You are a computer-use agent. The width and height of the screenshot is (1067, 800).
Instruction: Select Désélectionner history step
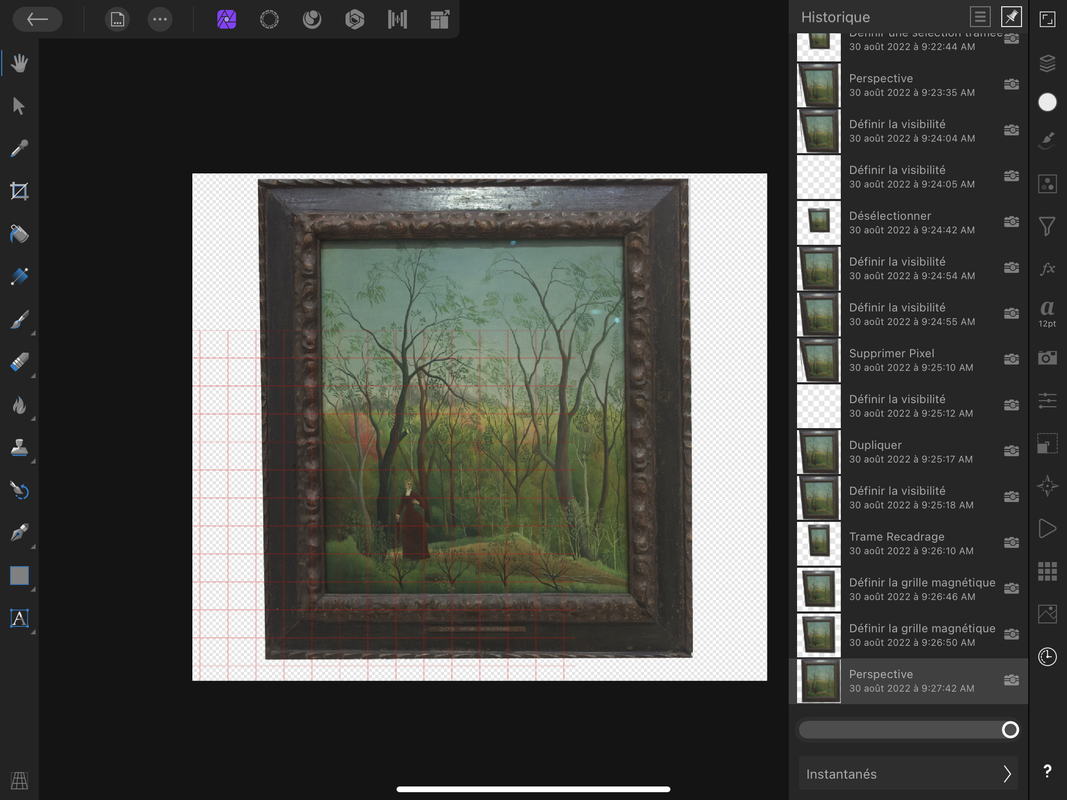pos(908,222)
